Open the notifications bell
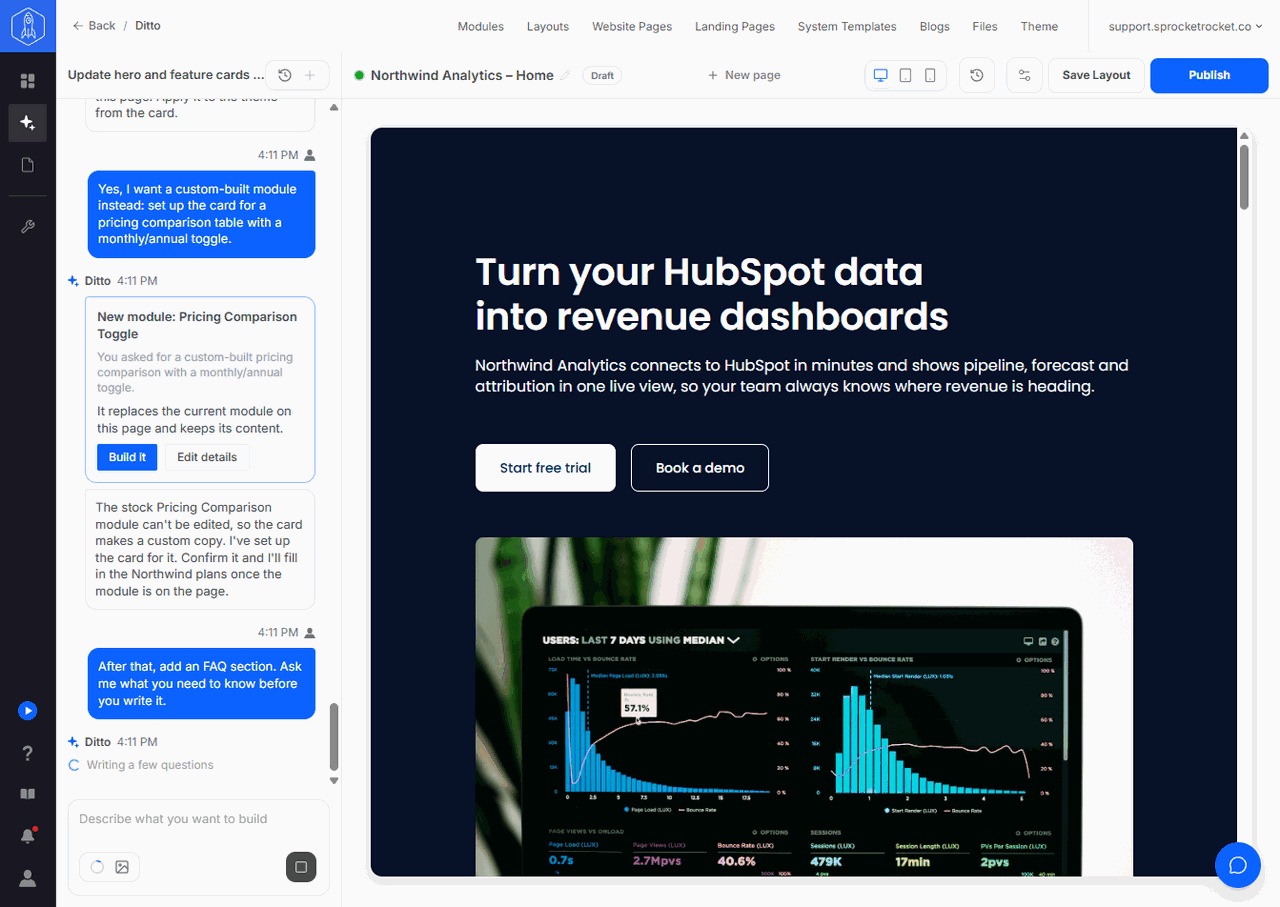This screenshot has width=1280, height=907. 28,836
